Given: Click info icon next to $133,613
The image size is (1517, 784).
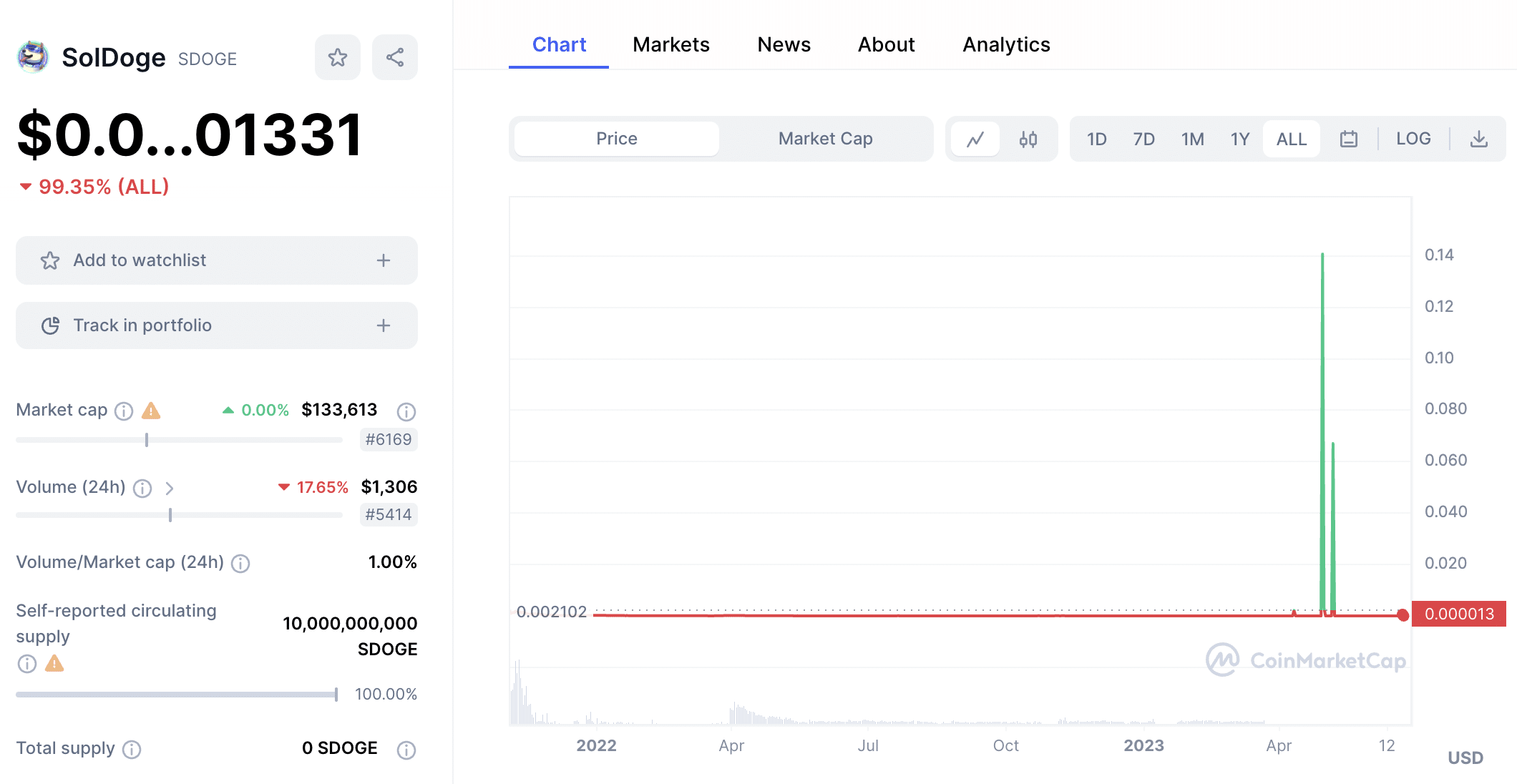Looking at the screenshot, I should [x=406, y=411].
